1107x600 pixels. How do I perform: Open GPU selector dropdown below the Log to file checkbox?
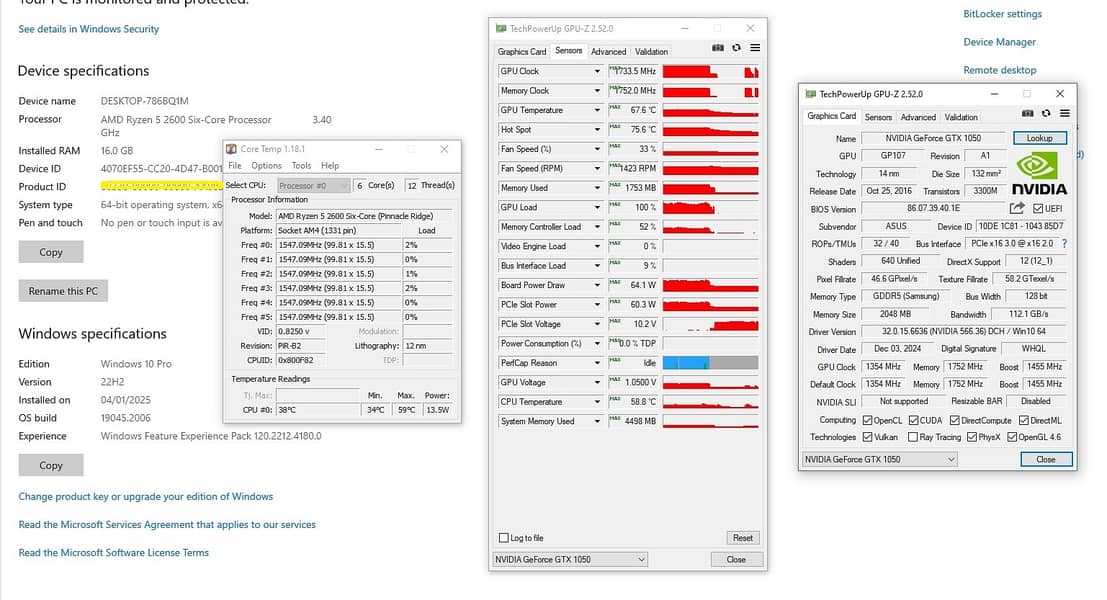pyautogui.click(x=570, y=560)
